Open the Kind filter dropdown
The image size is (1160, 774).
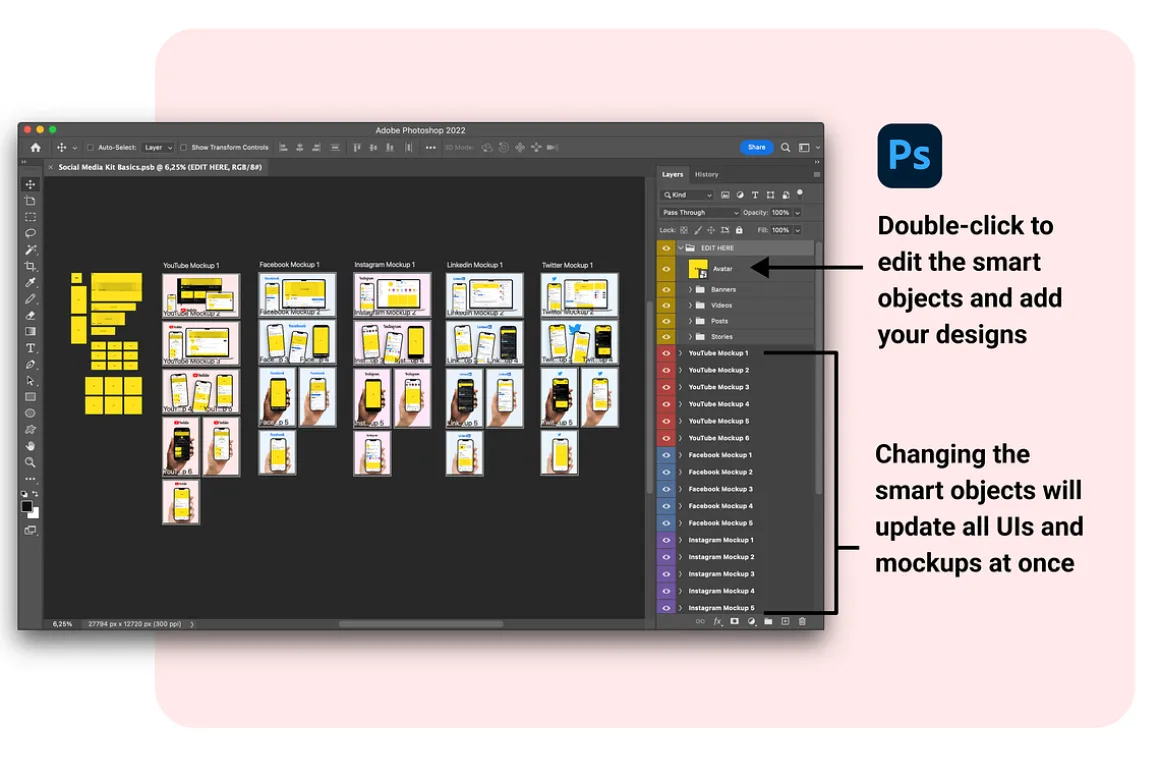pos(687,195)
